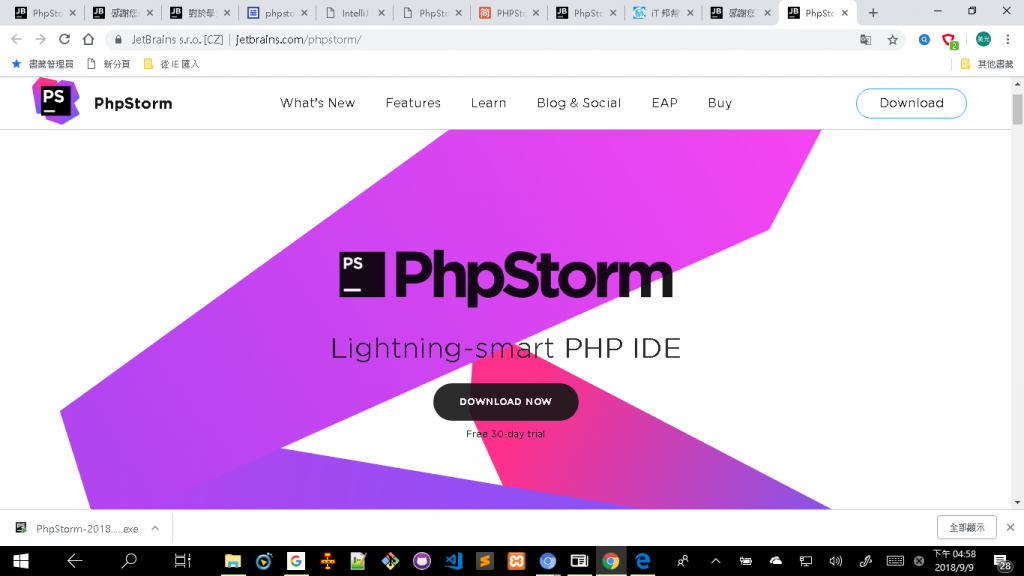Click the red shield extension icon with badge
This screenshot has height=576, width=1024.
coord(950,41)
